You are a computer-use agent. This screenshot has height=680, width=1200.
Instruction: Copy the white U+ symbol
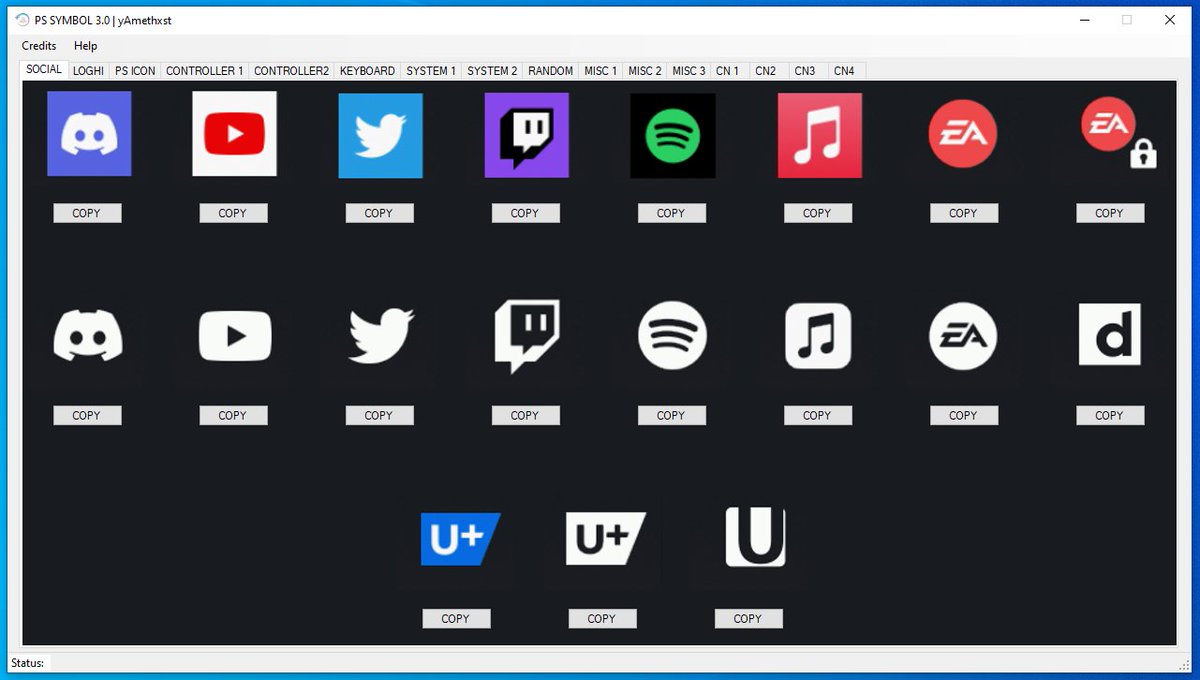tap(602, 619)
